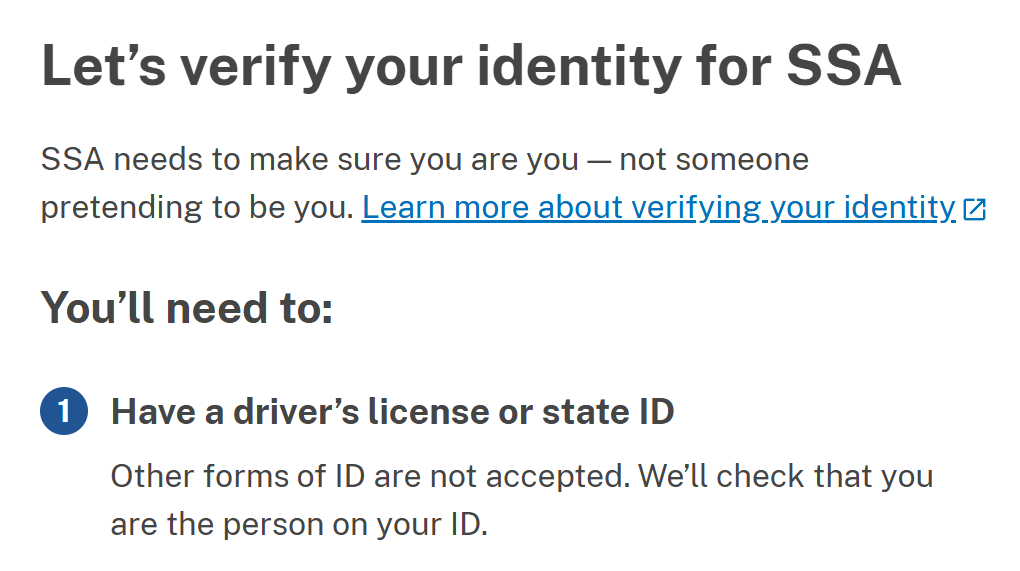Click the You'll need to: subheading
Viewport: 1020px width, 571px height.
tap(187, 308)
